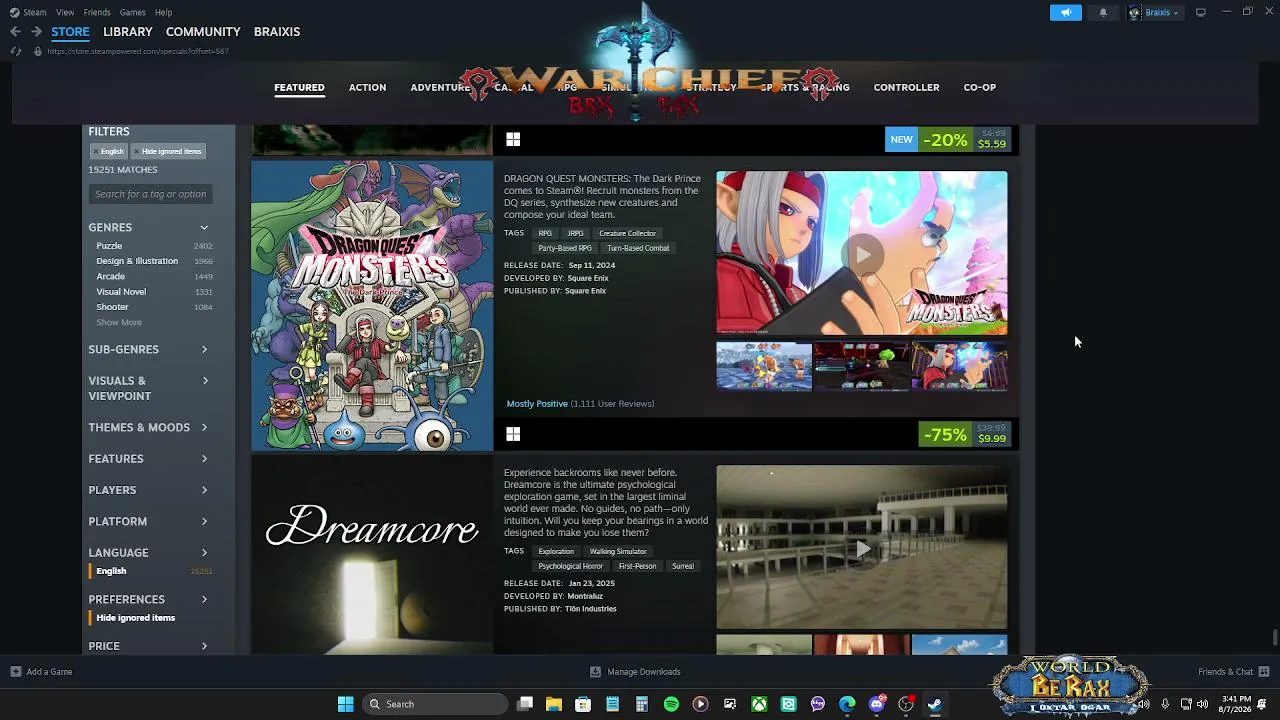Click the -75% $9.99 price button
The image size is (1280, 720).
pos(964,435)
